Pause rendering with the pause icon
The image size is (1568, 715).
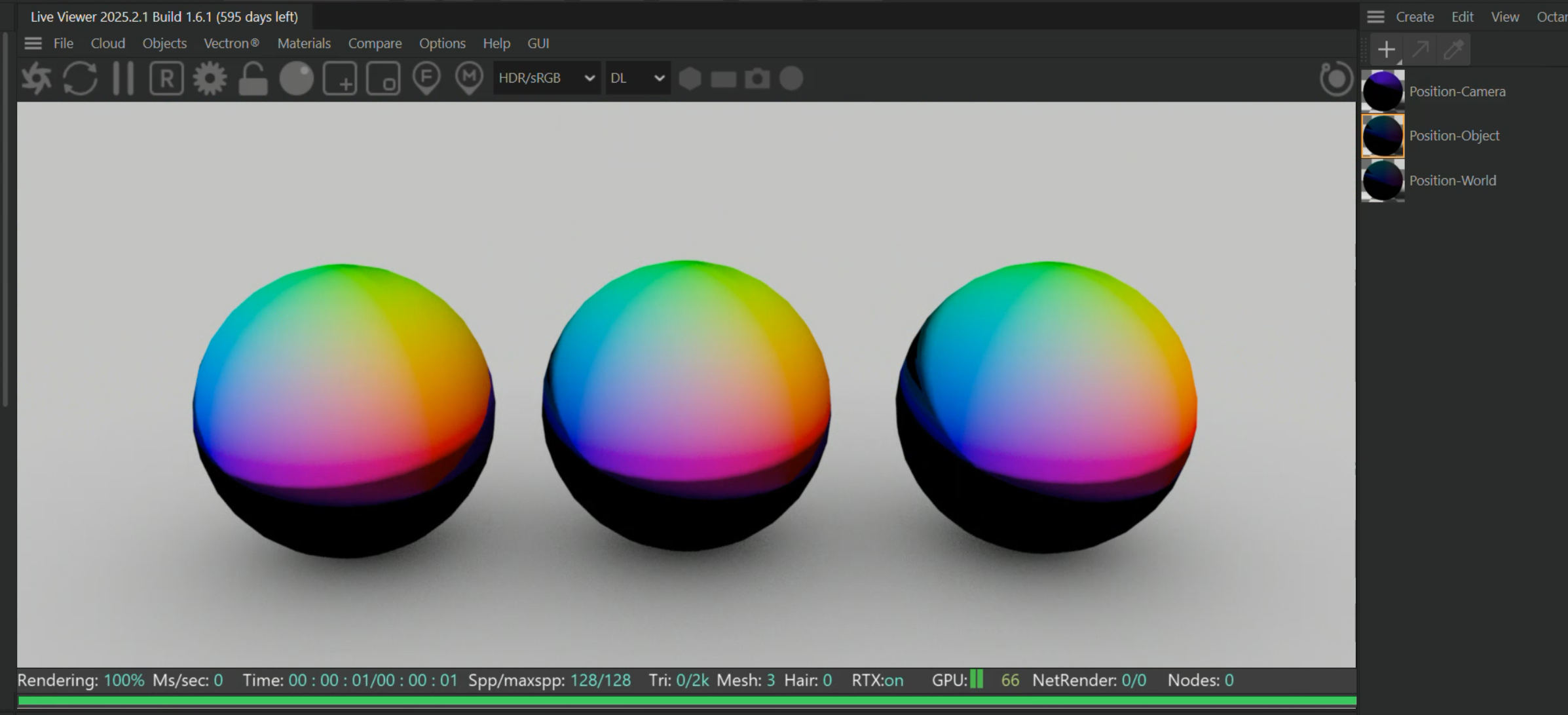point(123,79)
